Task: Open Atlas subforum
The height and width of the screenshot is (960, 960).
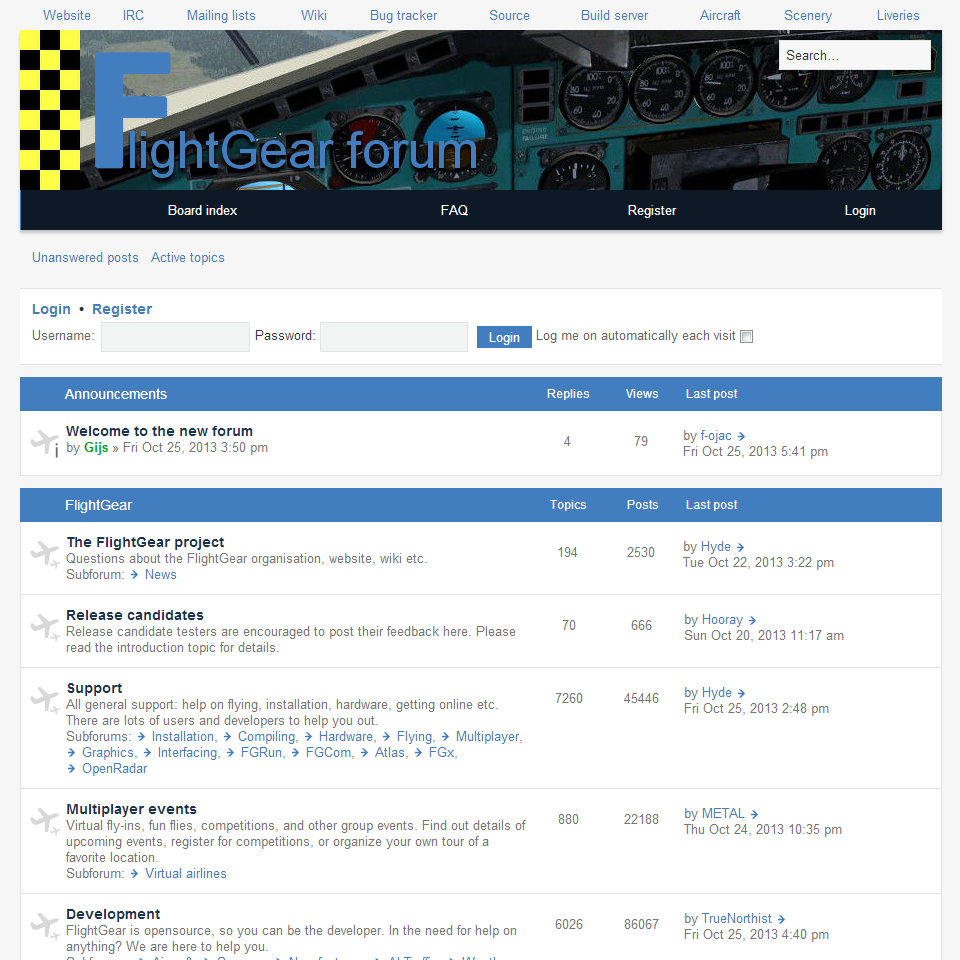Action: click(390, 752)
